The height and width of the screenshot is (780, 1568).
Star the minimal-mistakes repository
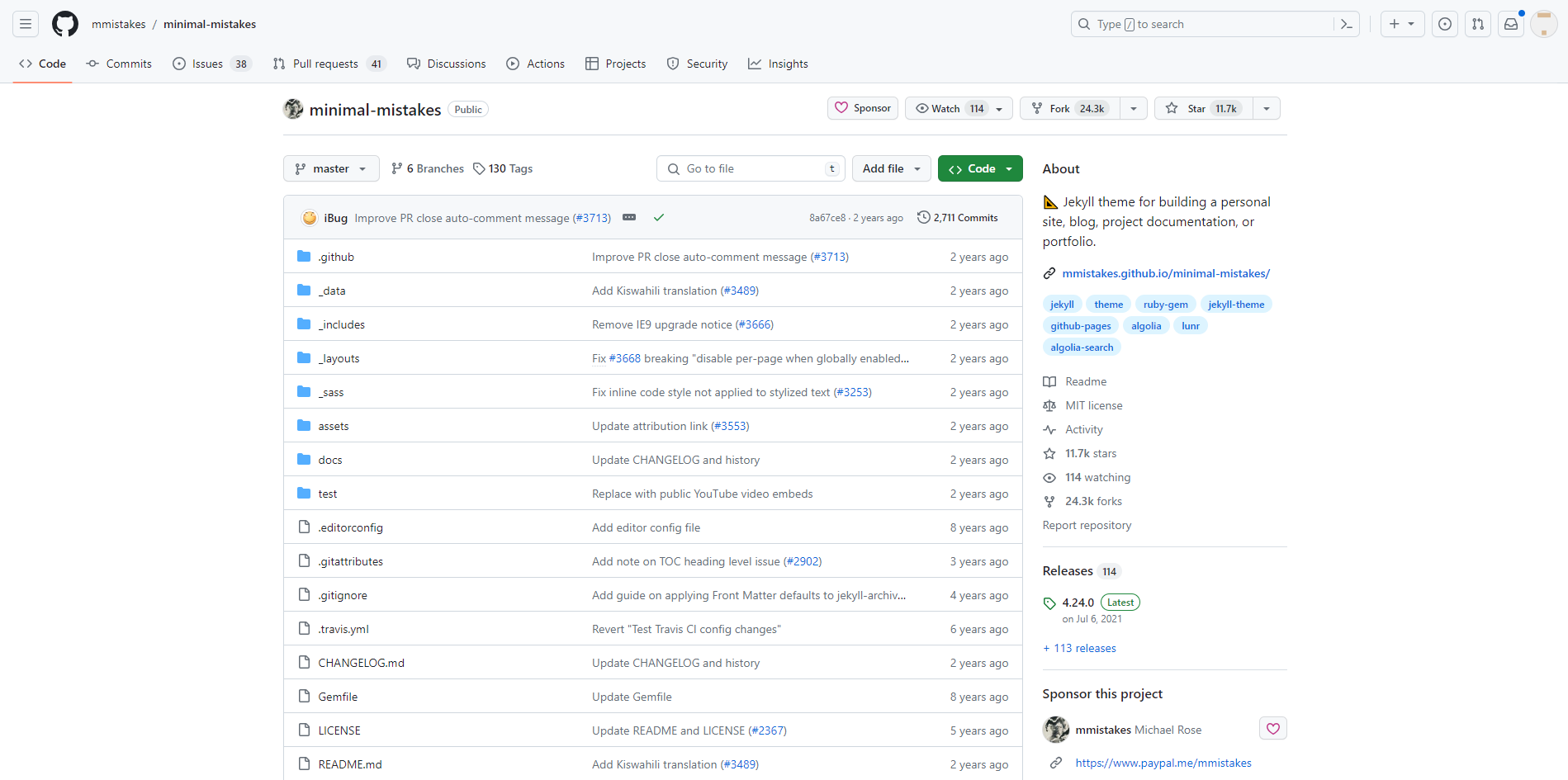point(1203,108)
